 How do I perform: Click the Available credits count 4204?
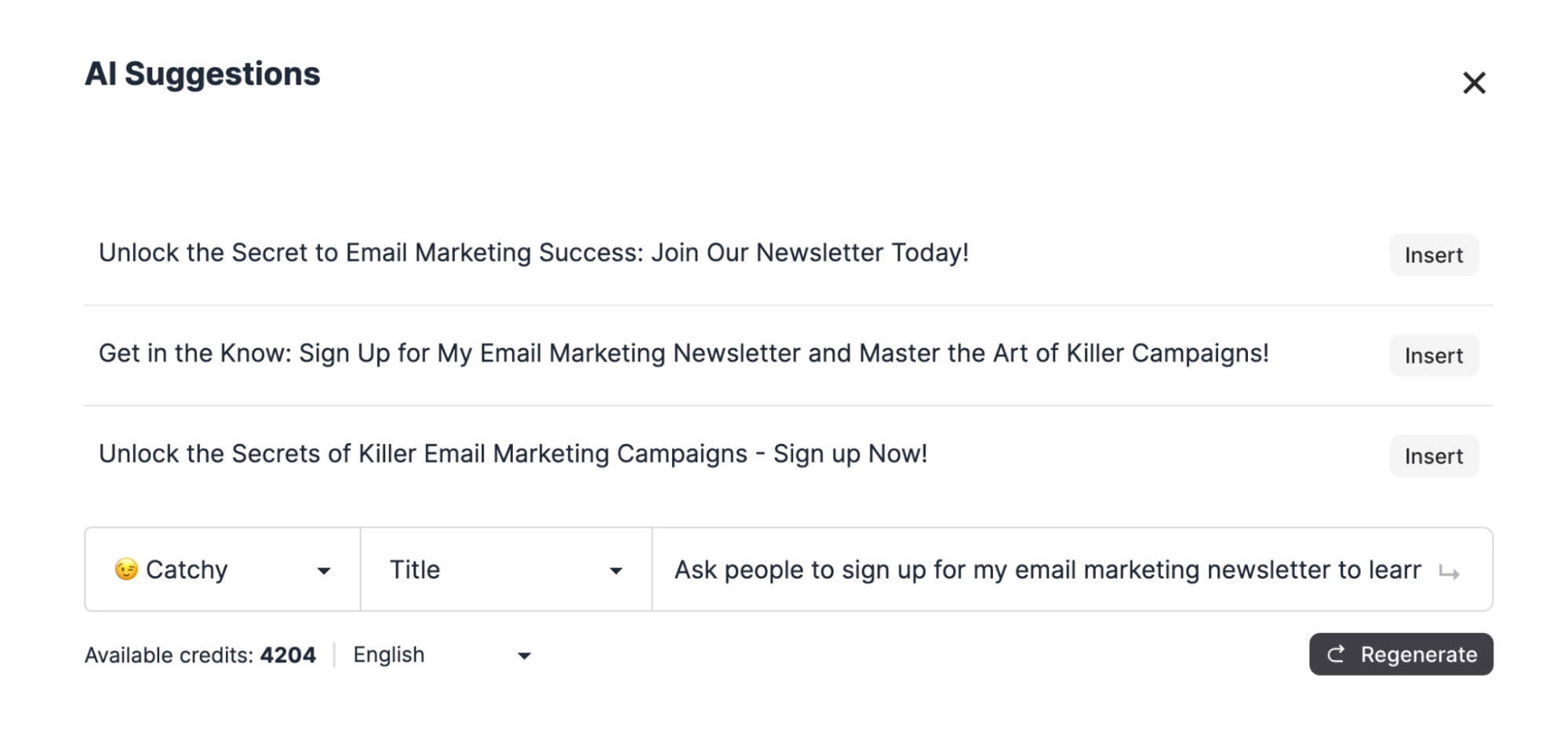coord(288,655)
